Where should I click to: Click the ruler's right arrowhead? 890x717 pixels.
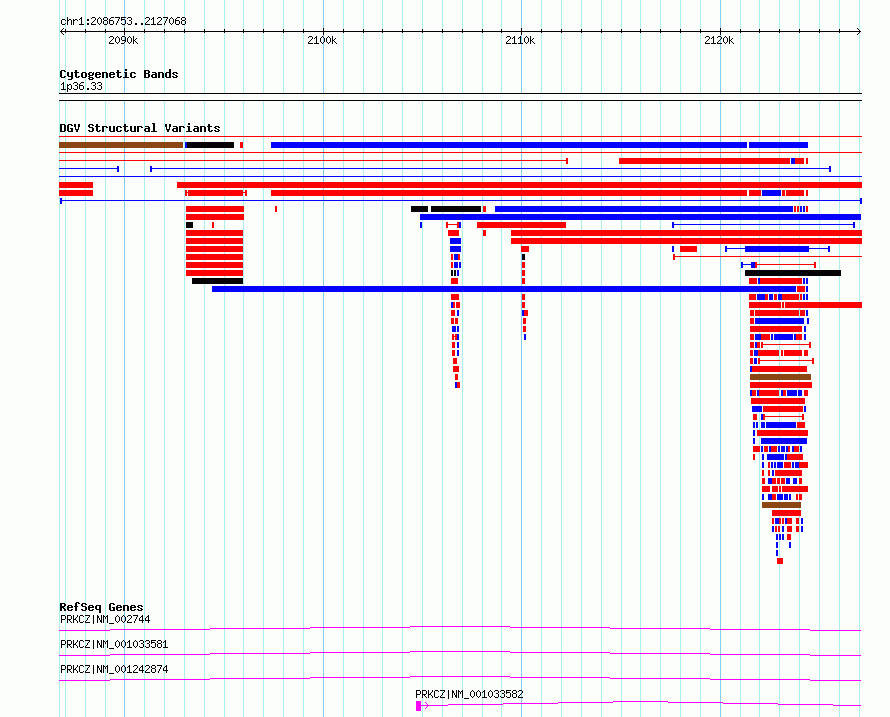(859, 32)
